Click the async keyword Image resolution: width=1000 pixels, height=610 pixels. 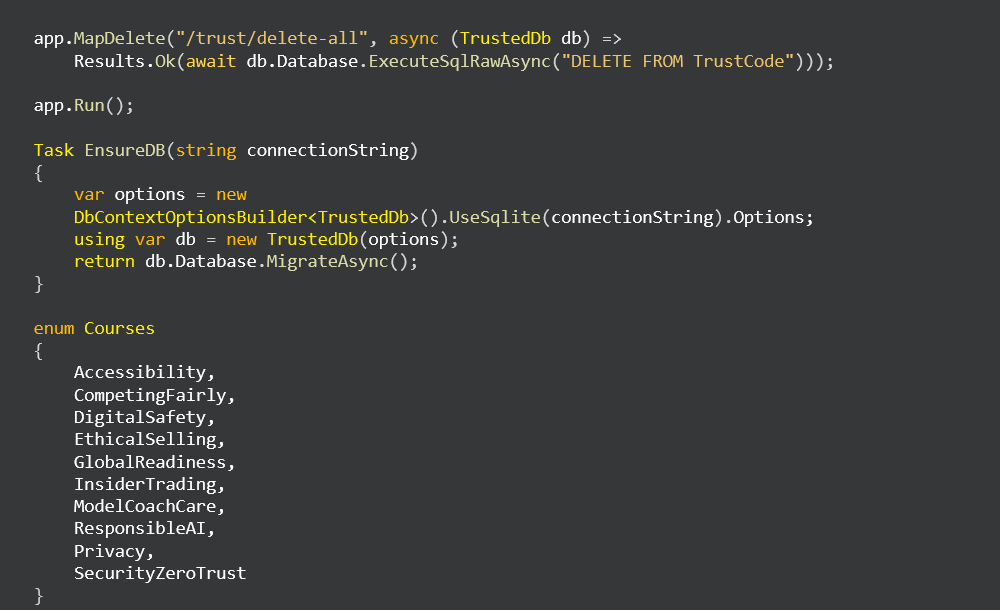(414, 38)
